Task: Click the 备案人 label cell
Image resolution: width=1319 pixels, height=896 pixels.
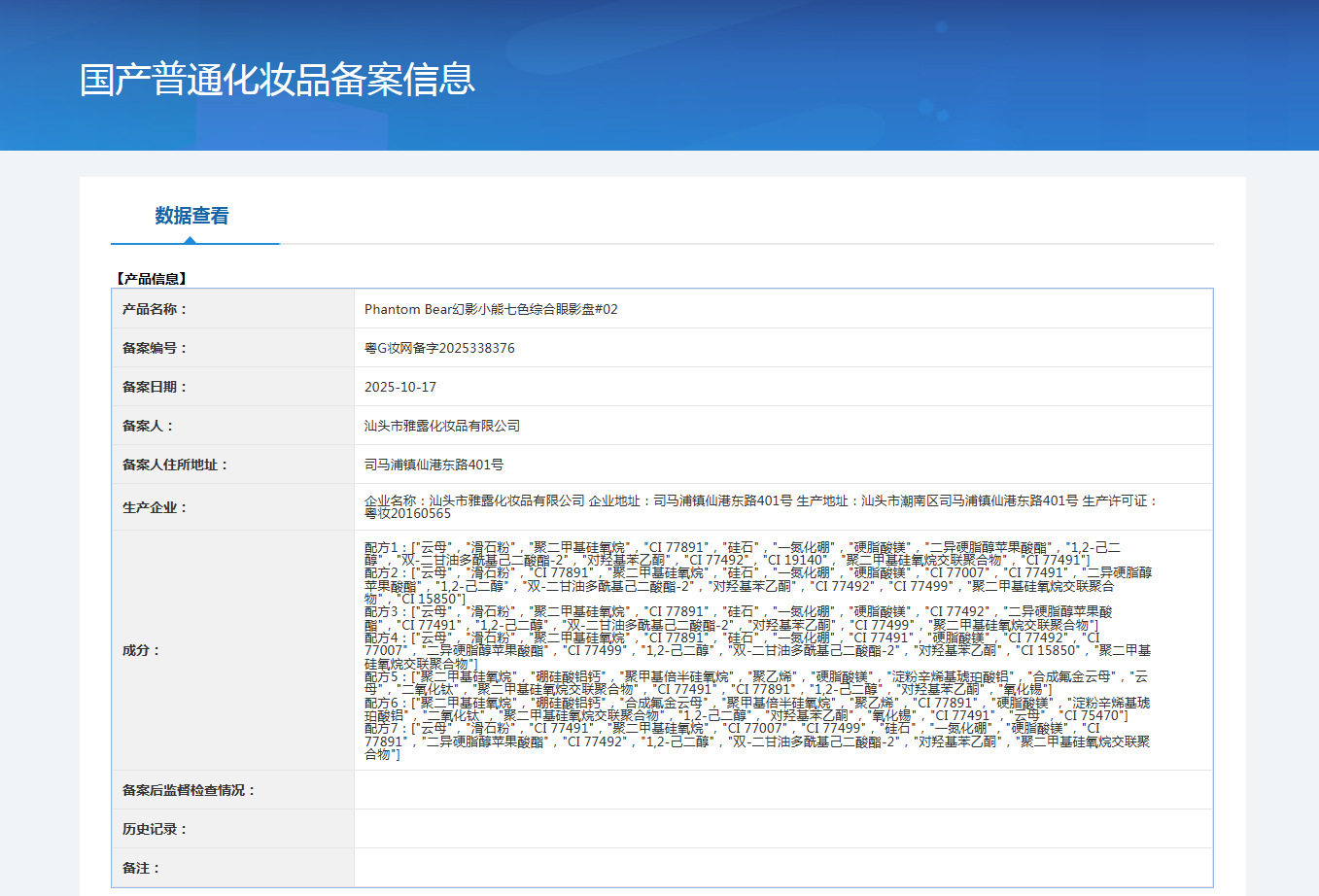Action: [233, 426]
